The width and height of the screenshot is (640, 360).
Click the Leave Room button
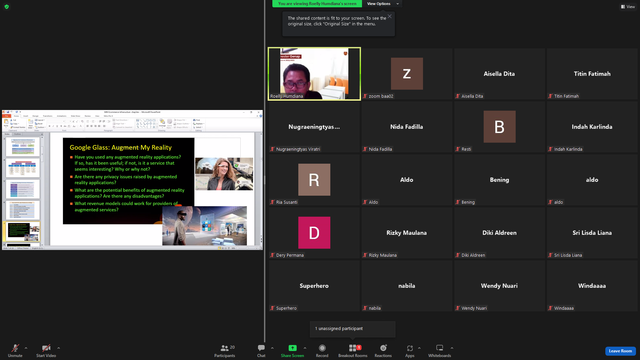click(x=620, y=351)
